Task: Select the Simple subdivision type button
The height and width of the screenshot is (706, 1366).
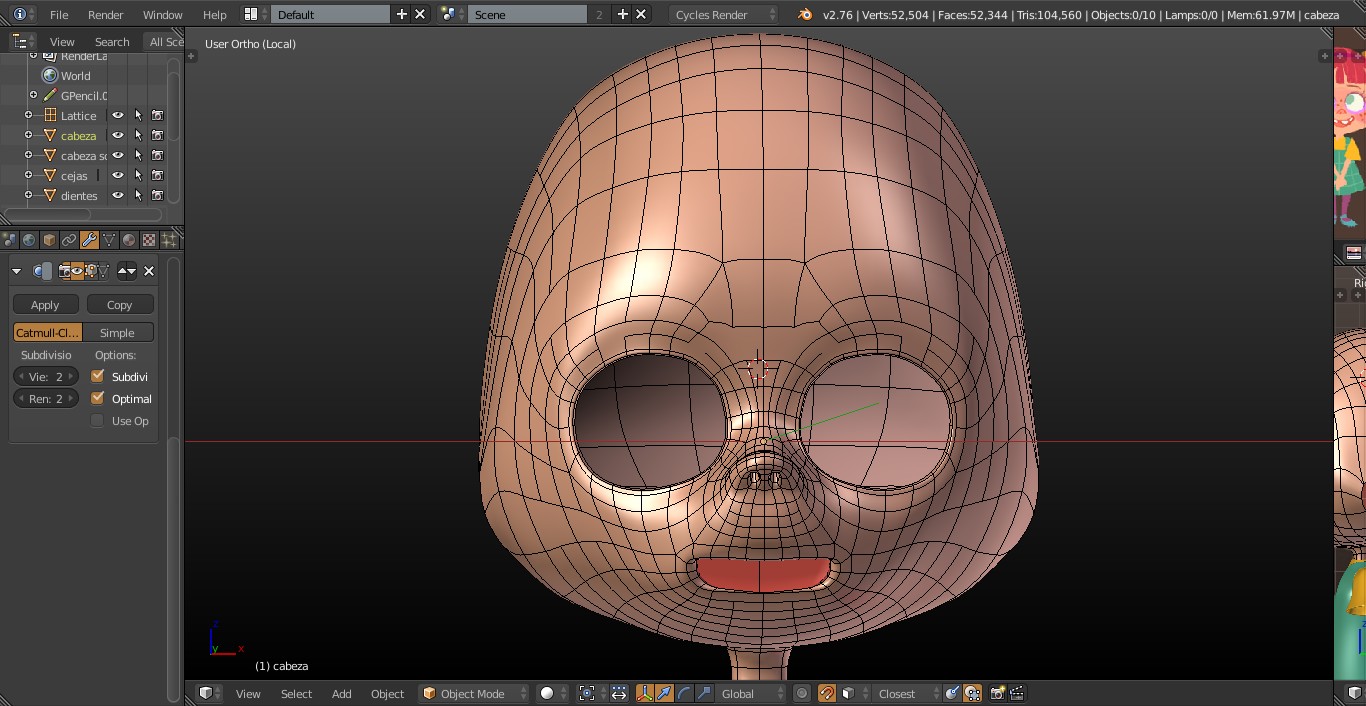Action: click(117, 333)
